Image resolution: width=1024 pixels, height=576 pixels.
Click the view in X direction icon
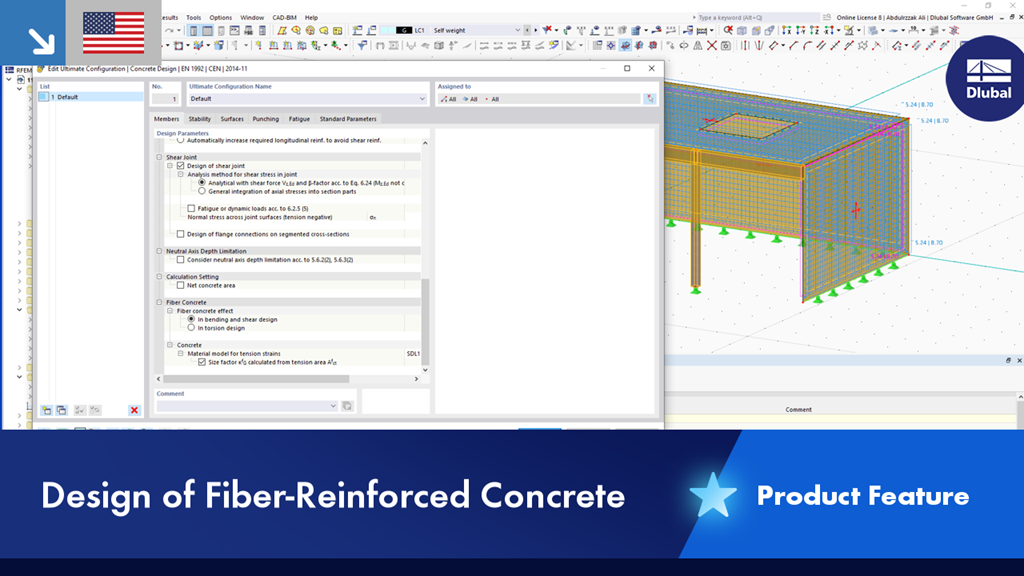tap(786, 31)
